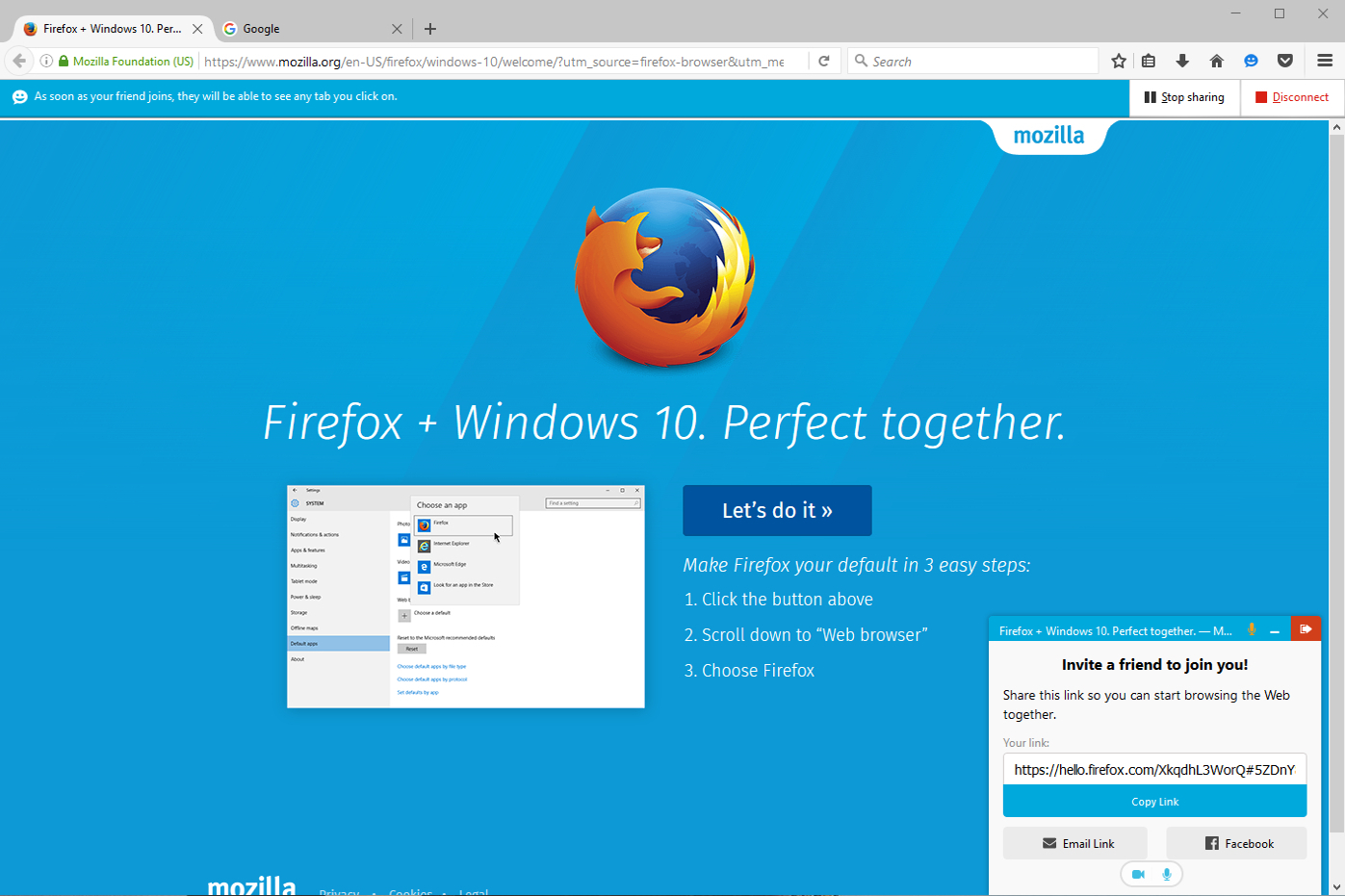Click the URL address bar
1345x896 pixels.
coord(496,61)
